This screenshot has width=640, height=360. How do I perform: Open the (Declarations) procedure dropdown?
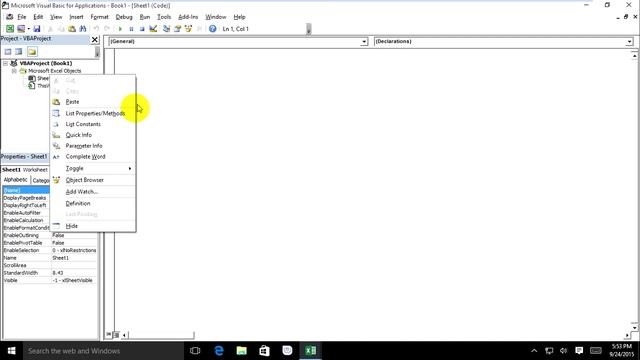(629, 42)
